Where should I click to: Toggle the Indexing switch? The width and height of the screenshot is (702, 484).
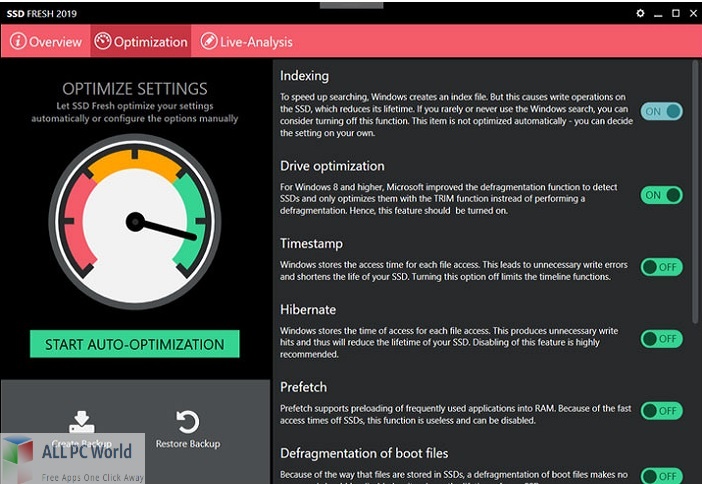(661, 111)
